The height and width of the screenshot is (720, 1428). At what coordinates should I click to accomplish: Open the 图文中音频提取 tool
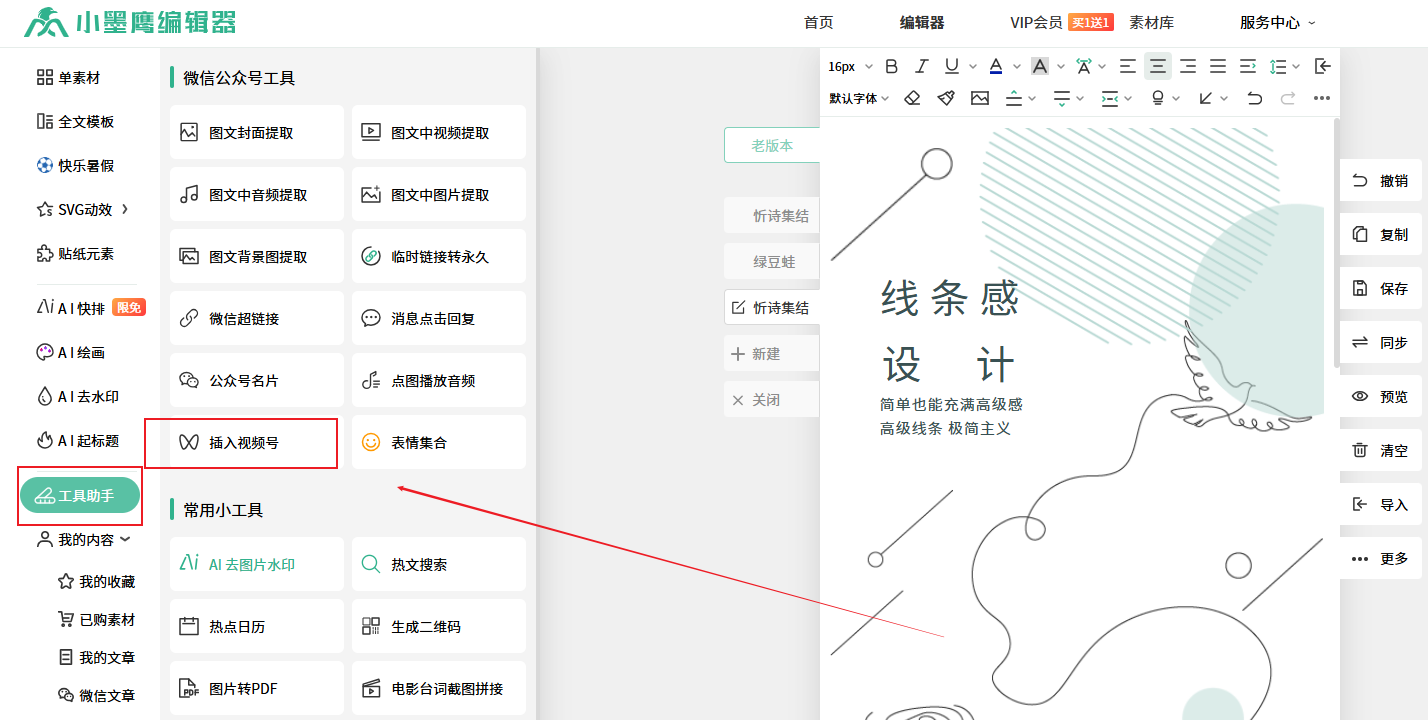(257, 194)
